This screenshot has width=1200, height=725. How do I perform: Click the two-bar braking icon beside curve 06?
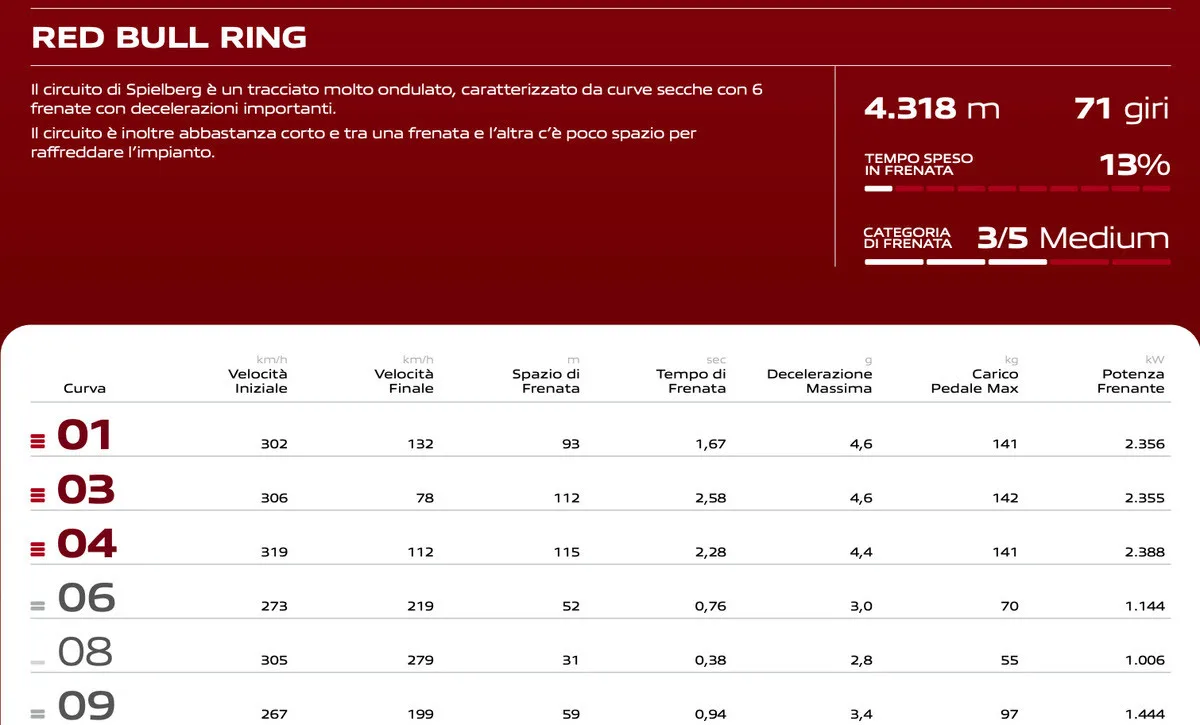[x=38, y=605]
